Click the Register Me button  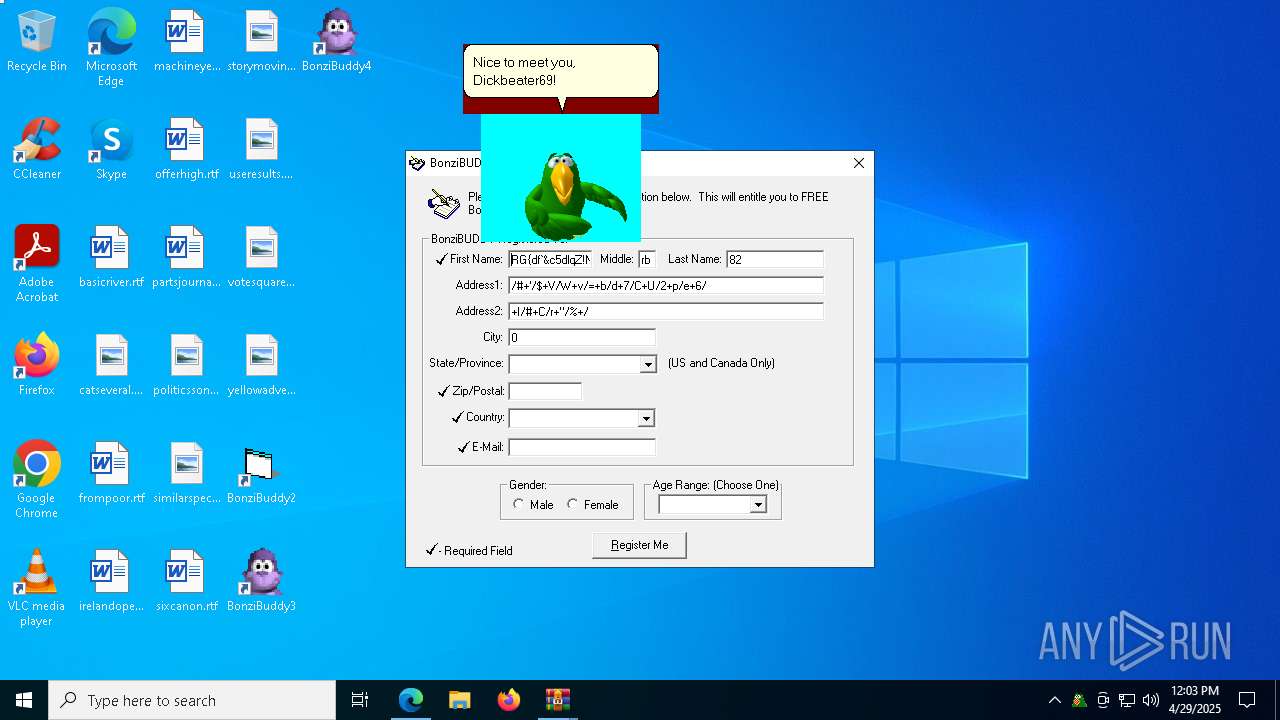click(x=639, y=545)
